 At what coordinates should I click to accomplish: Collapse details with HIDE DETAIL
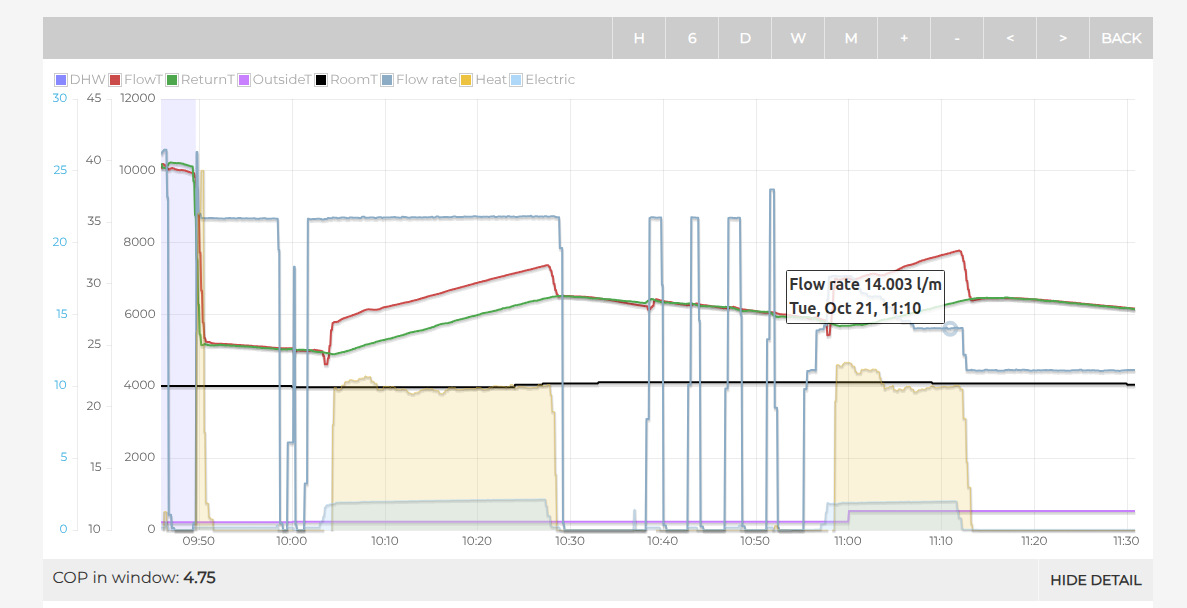(1095, 580)
